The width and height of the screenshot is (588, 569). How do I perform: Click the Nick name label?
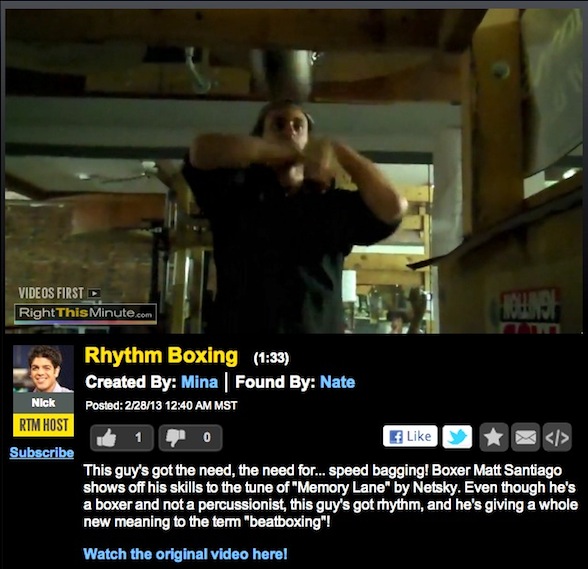(x=44, y=403)
